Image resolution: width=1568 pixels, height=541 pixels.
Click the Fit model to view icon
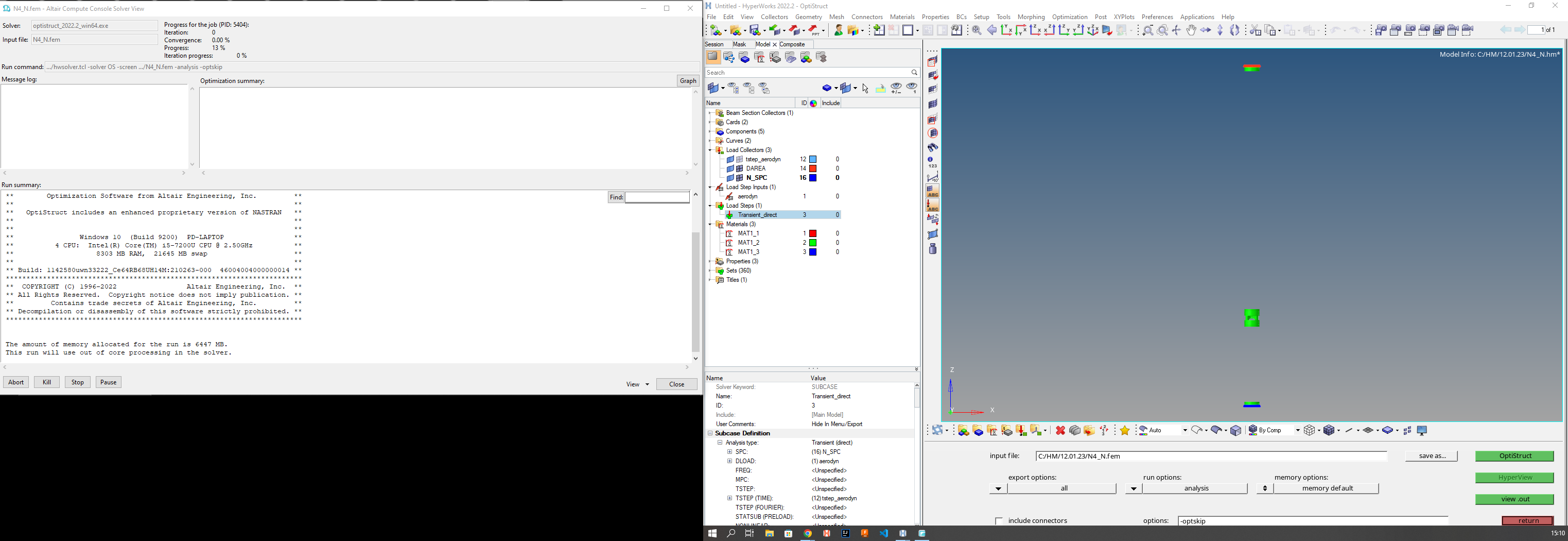(977, 30)
